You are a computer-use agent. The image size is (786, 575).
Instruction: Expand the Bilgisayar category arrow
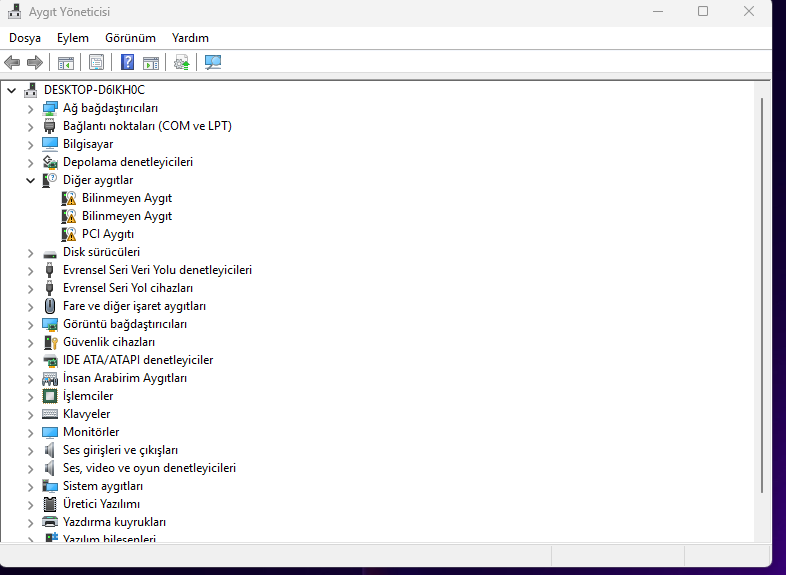coord(31,145)
